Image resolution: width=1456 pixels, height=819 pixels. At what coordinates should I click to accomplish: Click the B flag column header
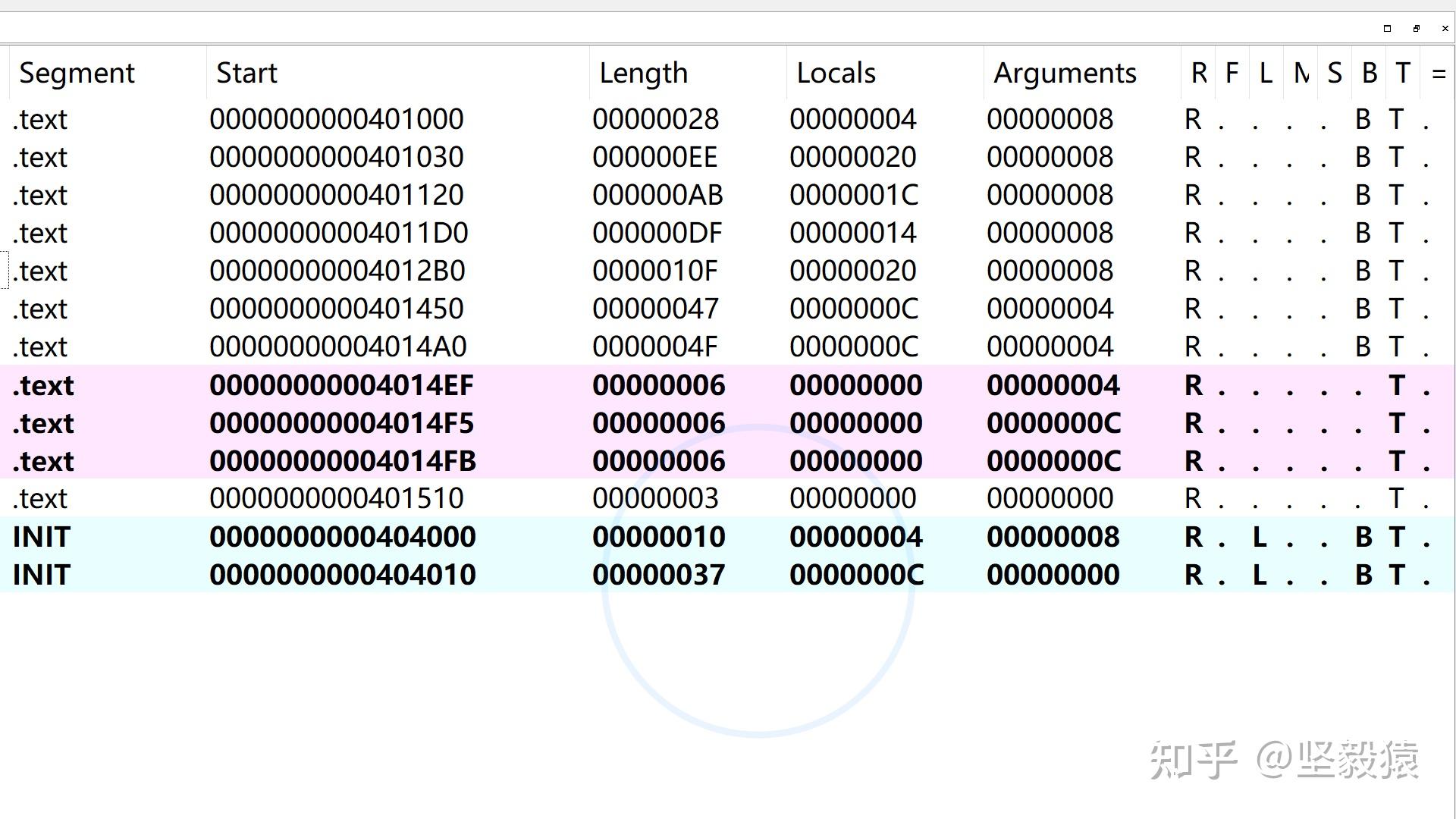pos(1369,74)
